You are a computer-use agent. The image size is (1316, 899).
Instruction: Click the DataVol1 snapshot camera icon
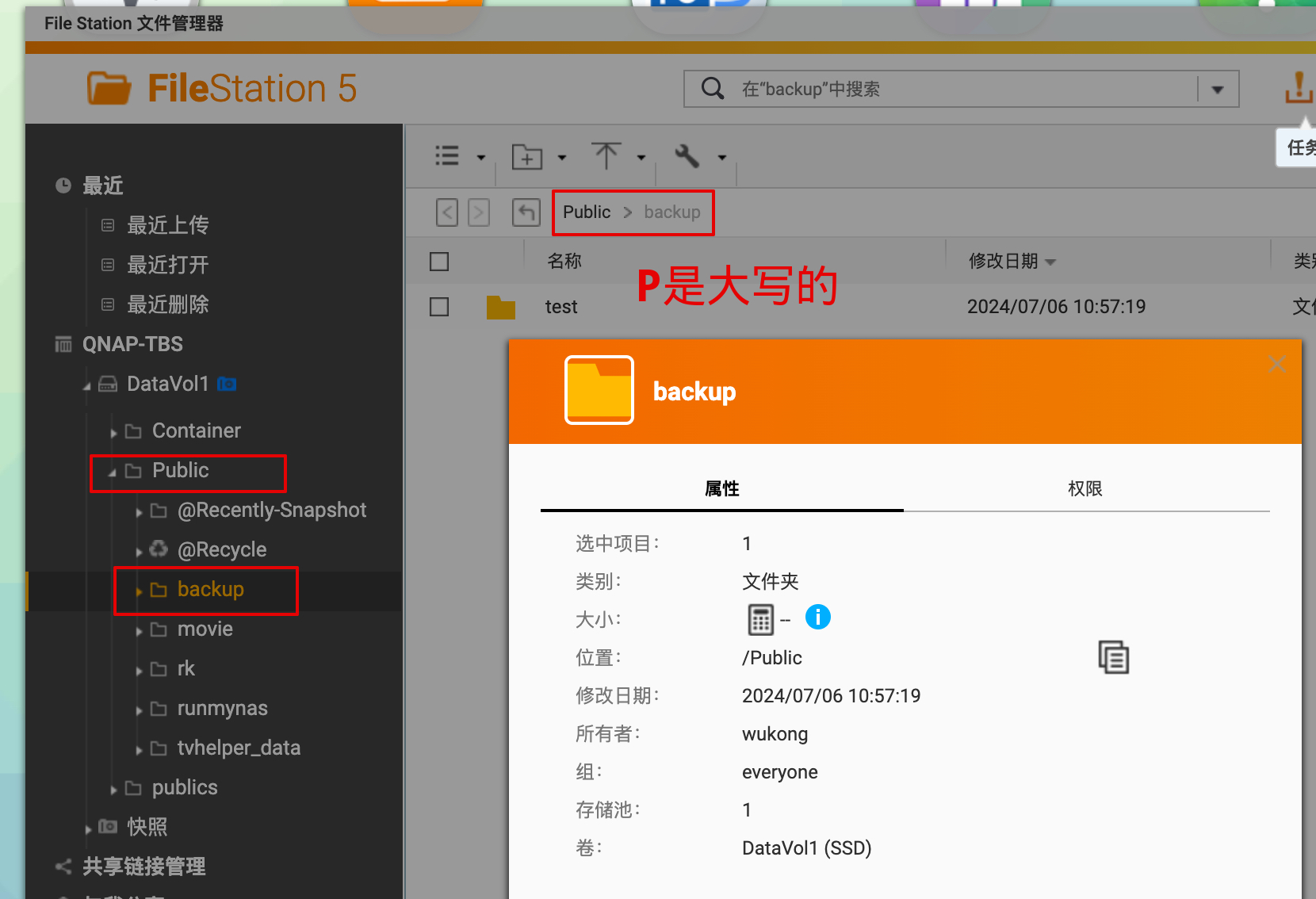(x=227, y=384)
